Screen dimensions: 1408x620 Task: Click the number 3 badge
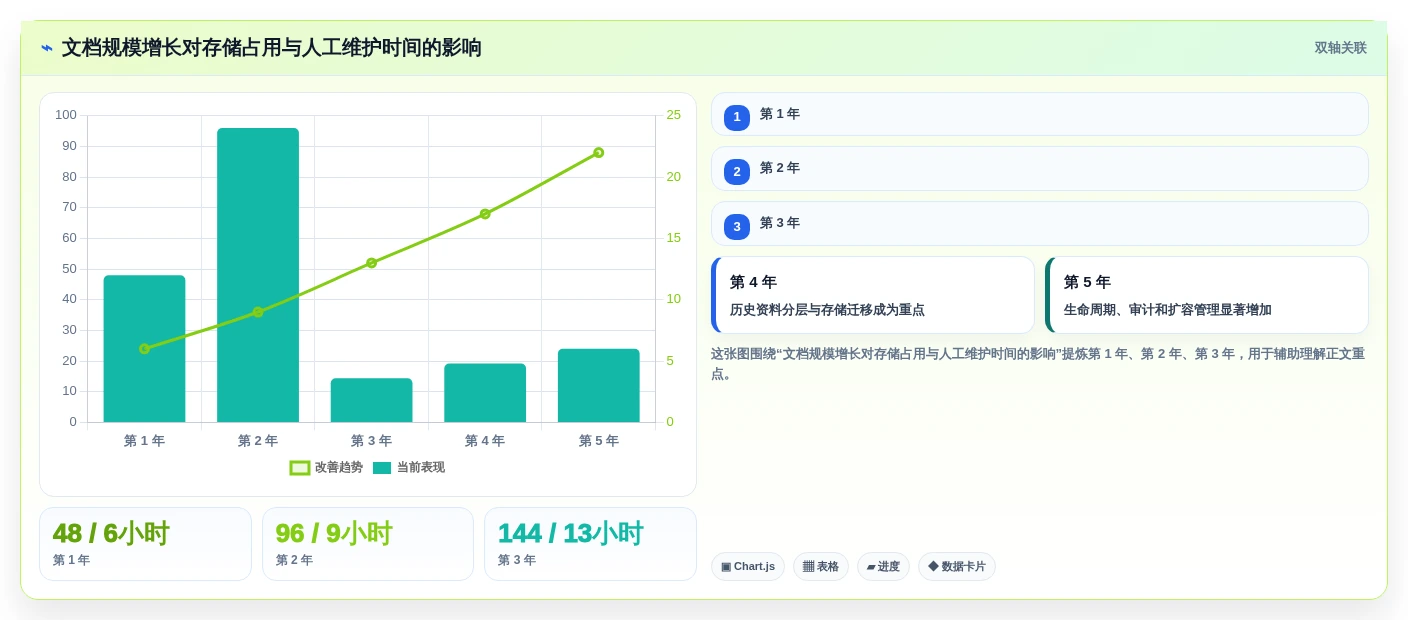(x=737, y=226)
